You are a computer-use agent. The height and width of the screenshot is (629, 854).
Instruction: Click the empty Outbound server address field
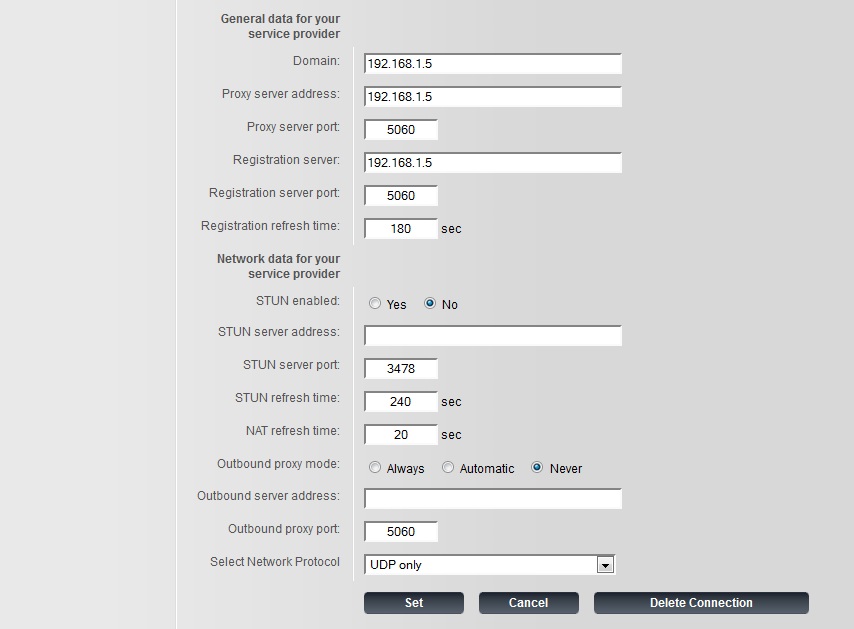pyautogui.click(x=492, y=498)
